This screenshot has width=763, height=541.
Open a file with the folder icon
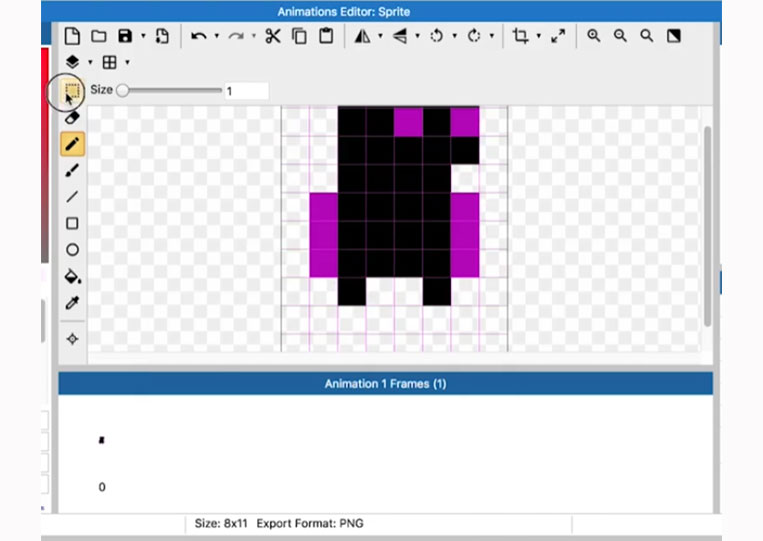pyautogui.click(x=99, y=36)
